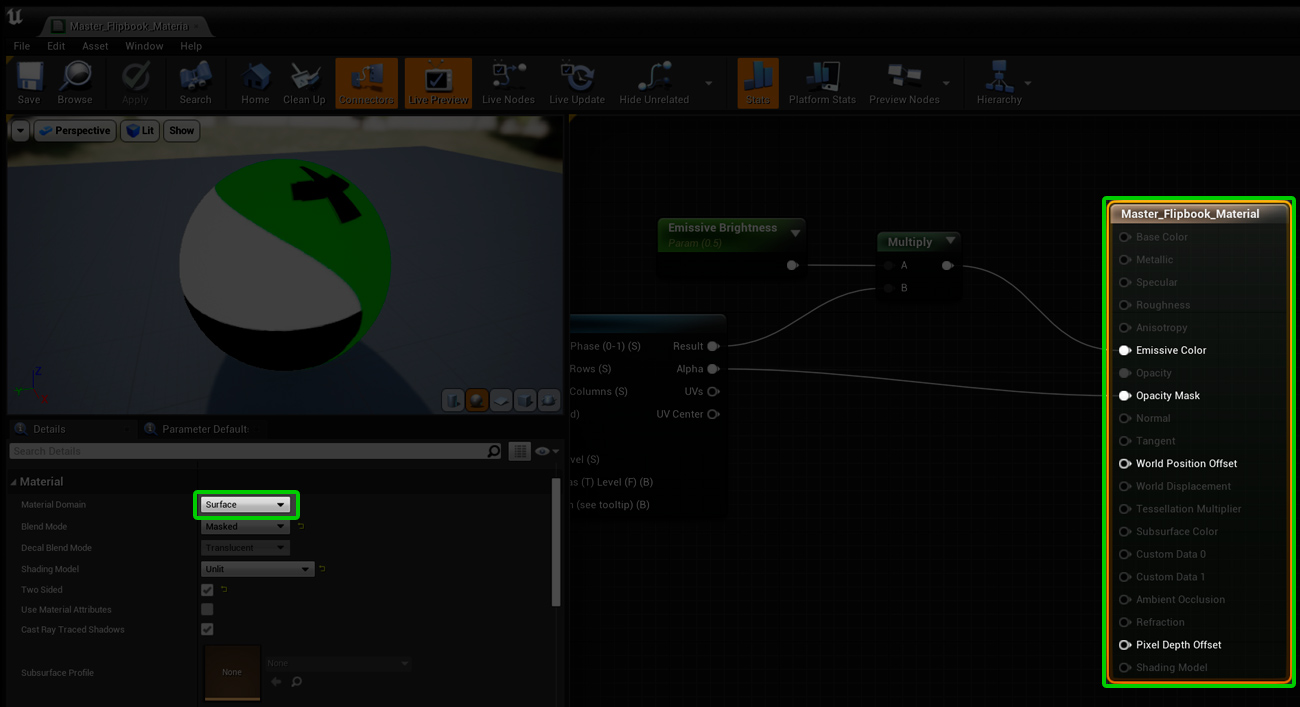Open the Asset menu

[95, 46]
